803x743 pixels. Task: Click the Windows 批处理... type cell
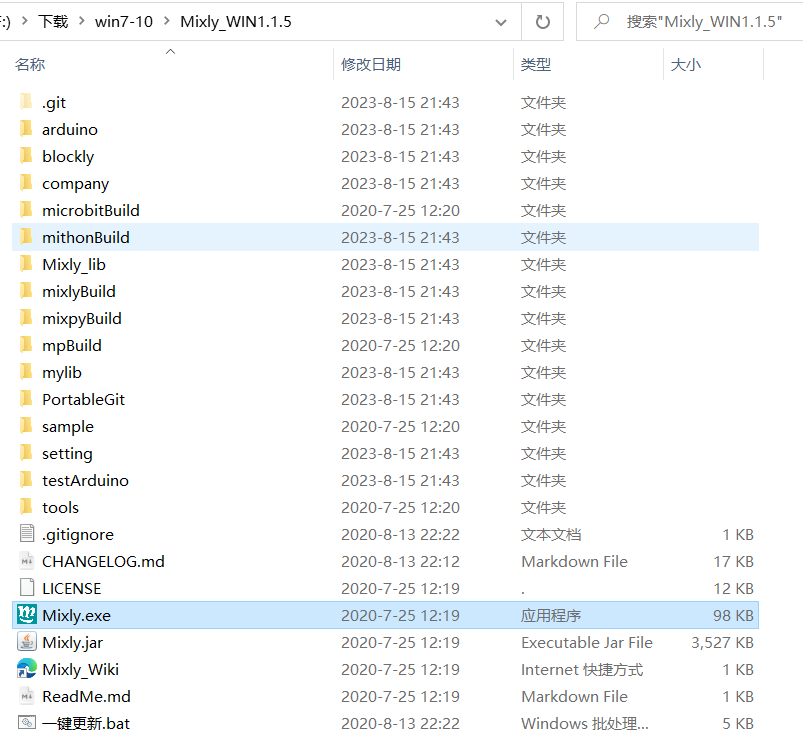pyautogui.click(x=585, y=723)
